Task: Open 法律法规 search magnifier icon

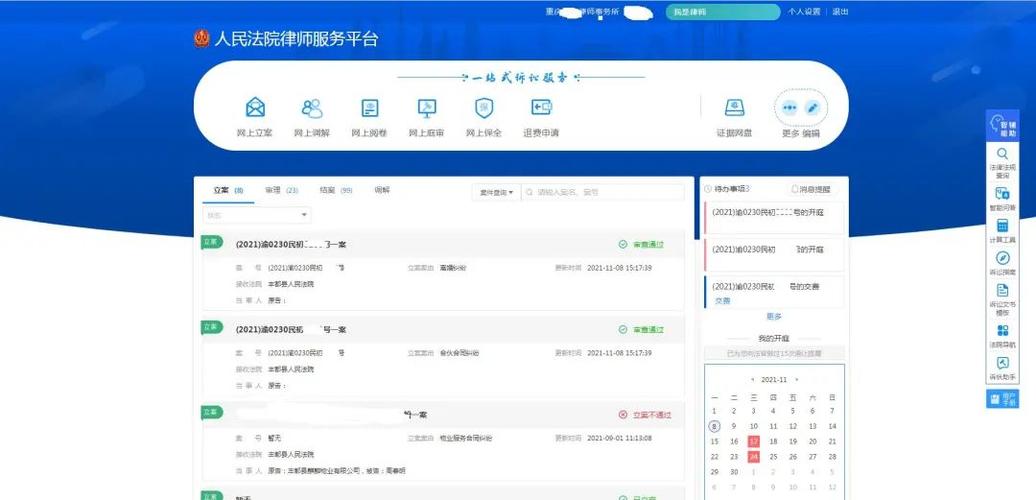Action: pyautogui.click(x=1002, y=154)
